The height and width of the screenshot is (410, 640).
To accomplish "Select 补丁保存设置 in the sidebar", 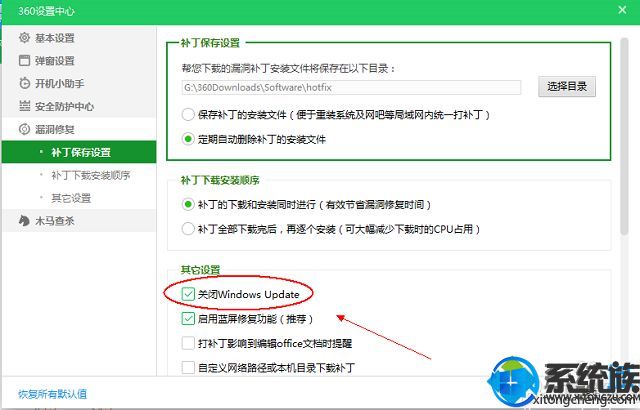I will [x=79, y=152].
